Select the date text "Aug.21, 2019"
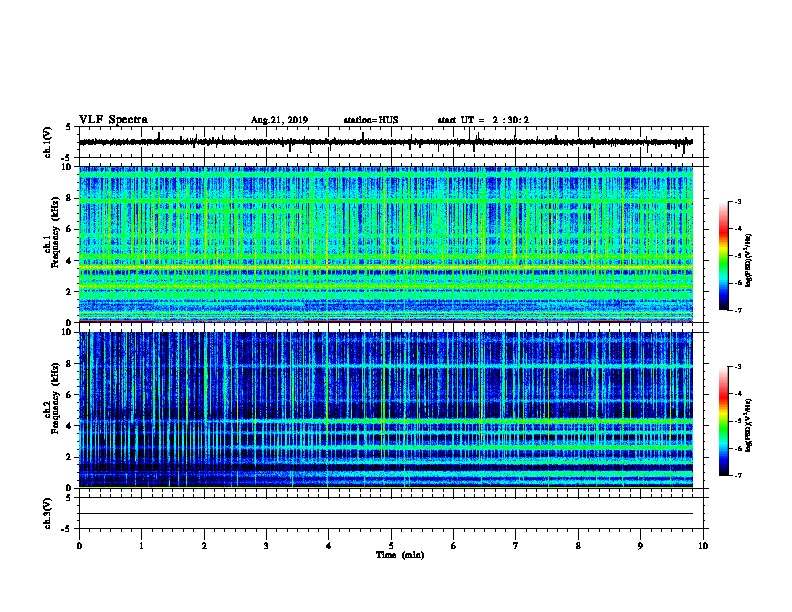The image size is (792, 612). click(279, 120)
